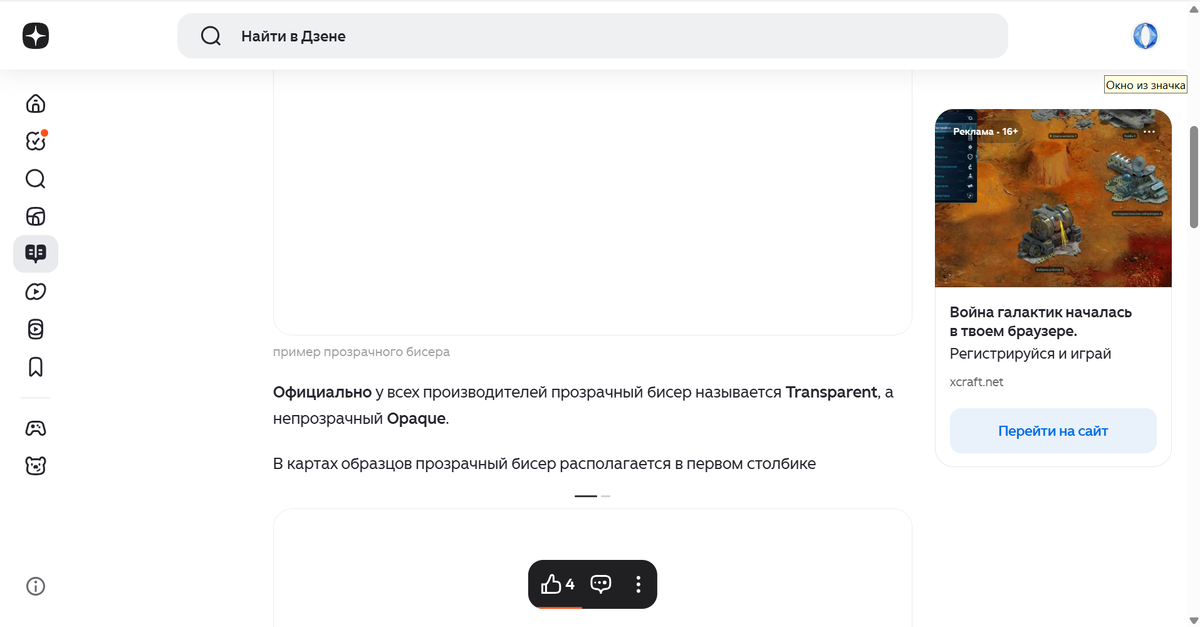Select the search magnifier icon in sidebar
The height and width of the screenshot is (627, 1200).
coord(35,178)
